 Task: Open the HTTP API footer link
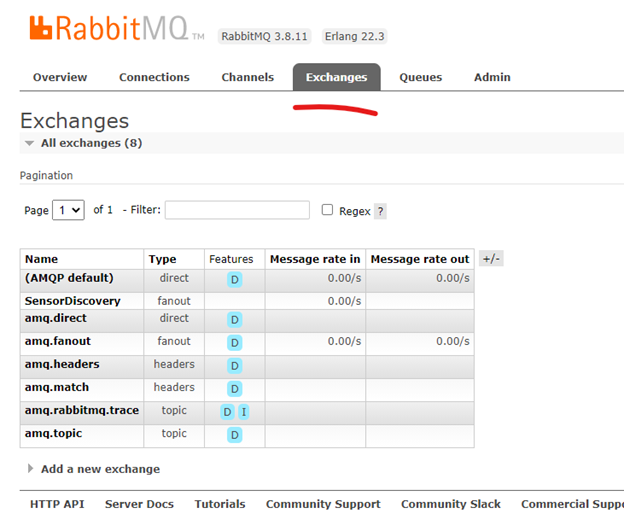(x=57, y=504)
